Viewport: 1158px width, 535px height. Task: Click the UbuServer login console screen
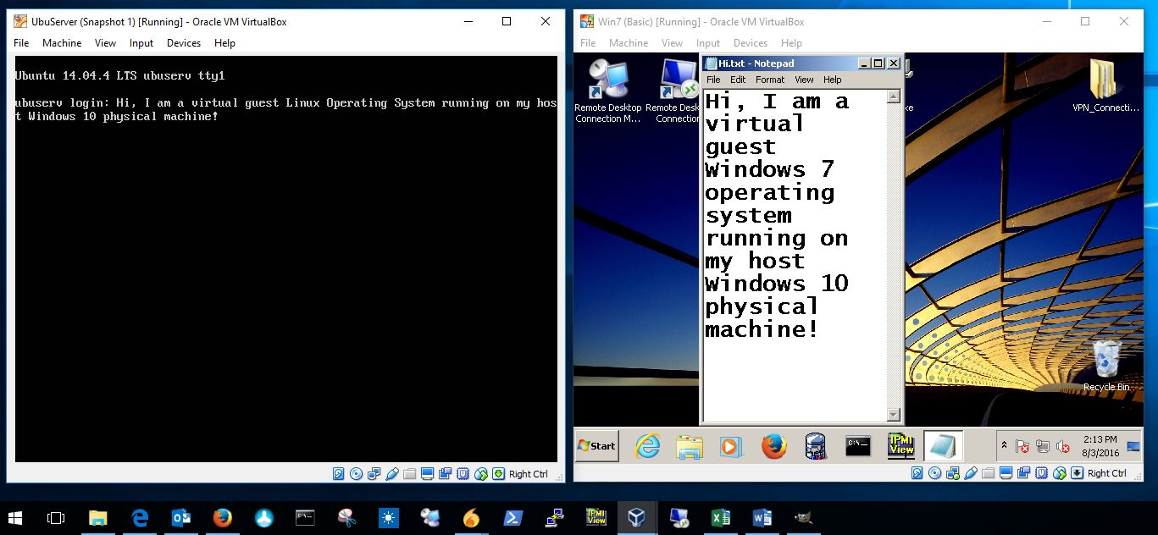(x=286, y=259)
